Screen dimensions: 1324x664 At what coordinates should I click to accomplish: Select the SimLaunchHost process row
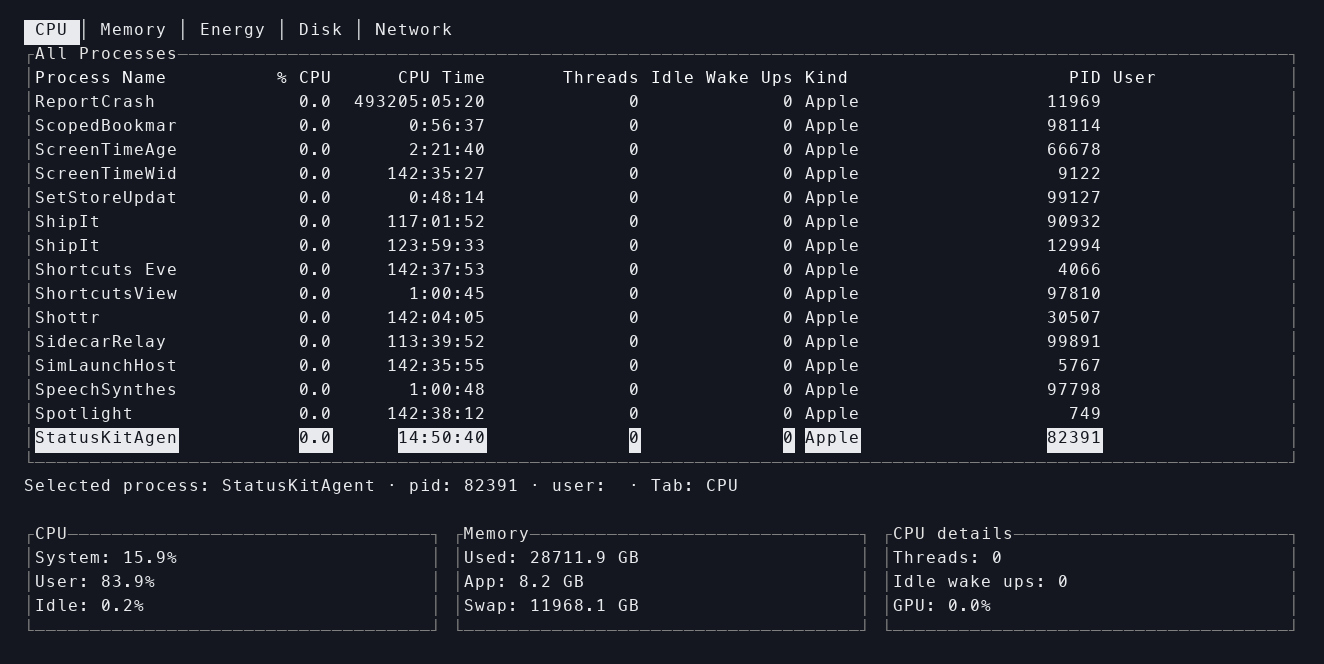click(105, 366)
